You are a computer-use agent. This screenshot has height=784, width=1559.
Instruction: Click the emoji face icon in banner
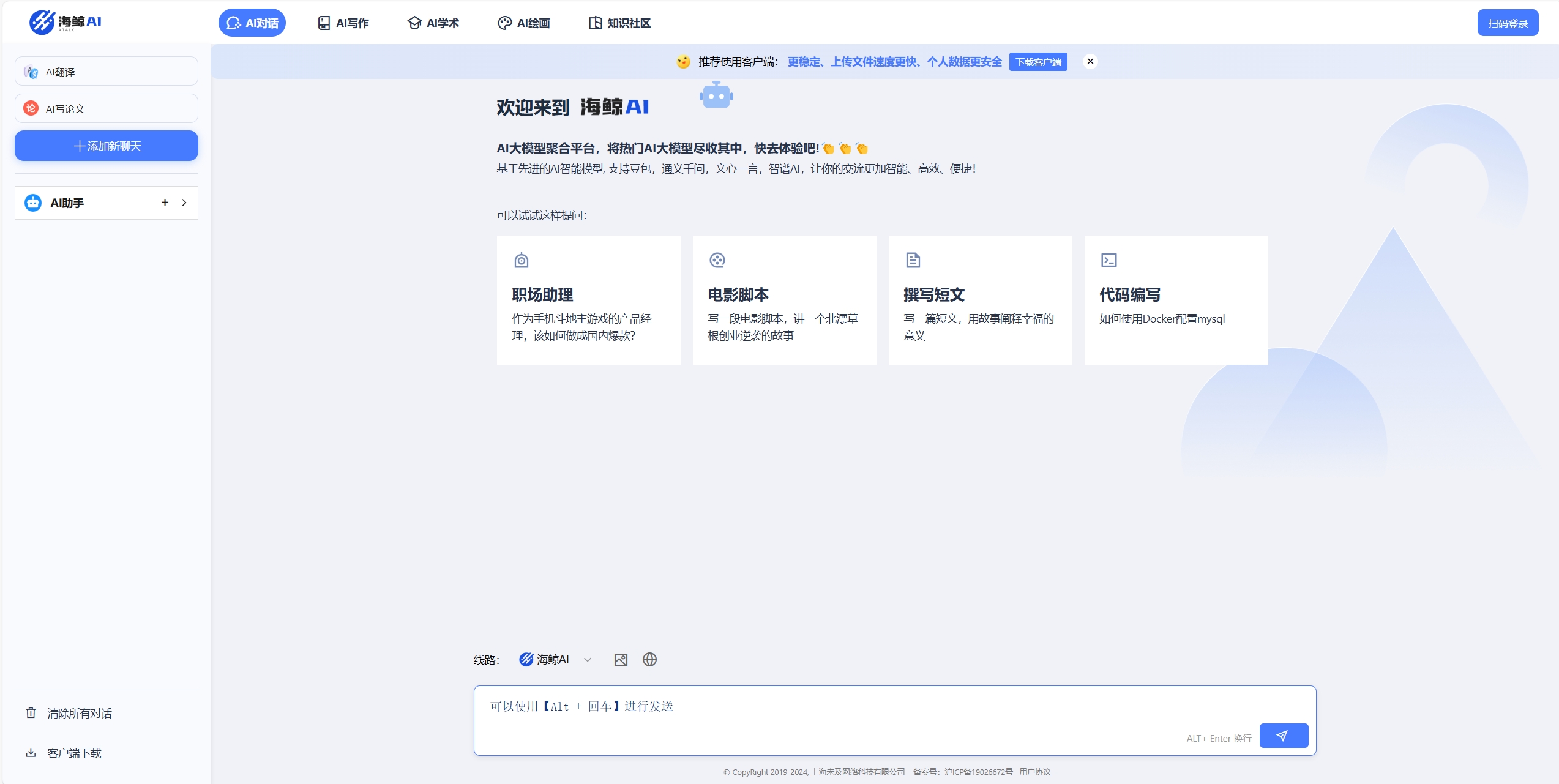coord(684,62)
